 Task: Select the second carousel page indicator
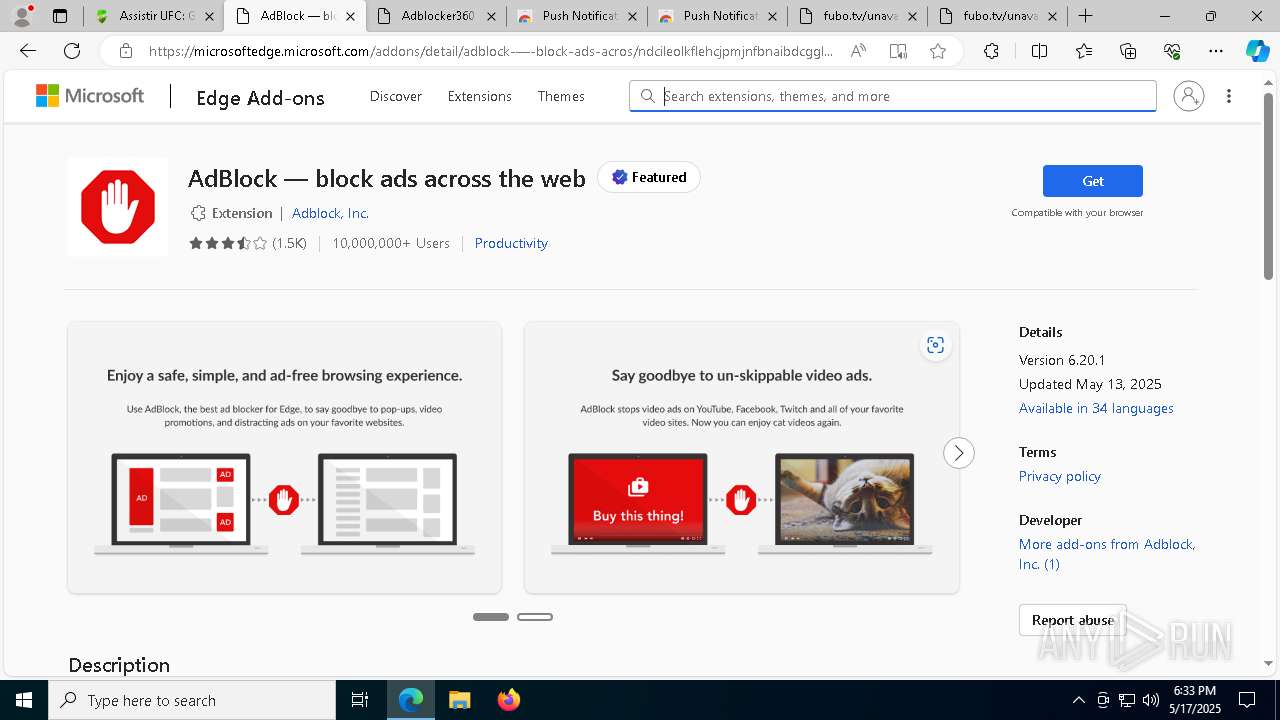(x=535, y=617)
